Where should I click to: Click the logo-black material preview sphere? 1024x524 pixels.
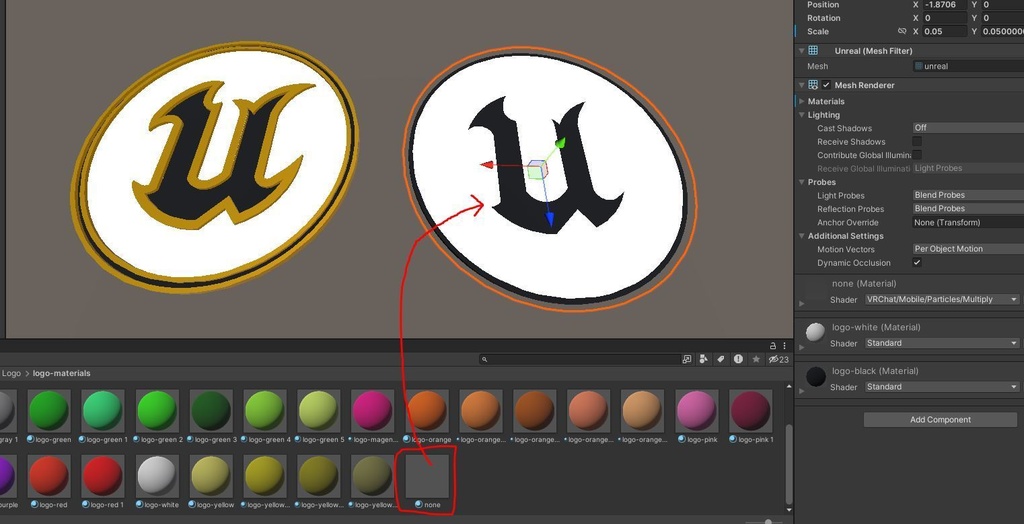816,376
